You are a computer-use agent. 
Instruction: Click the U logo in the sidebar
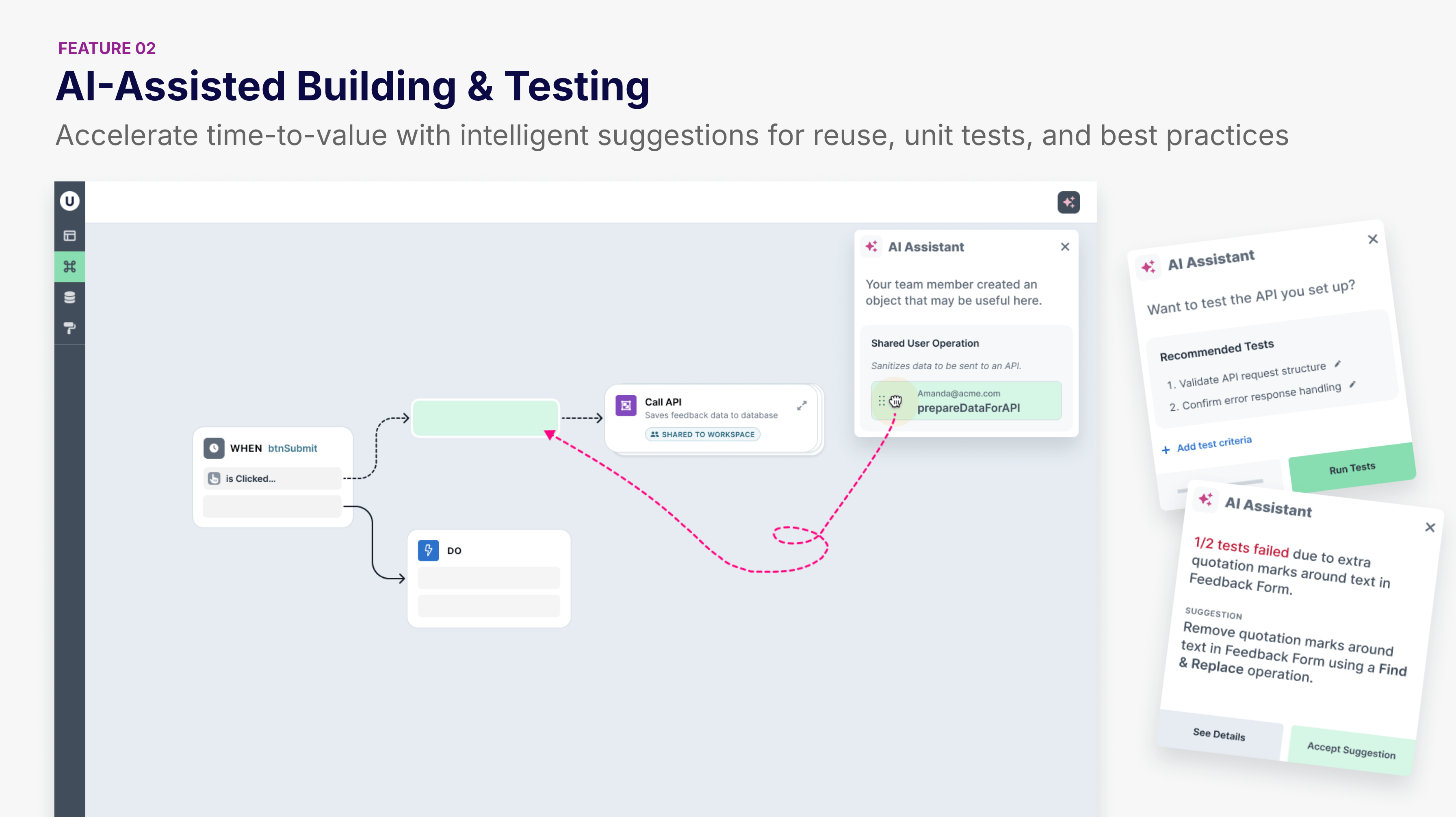click(x=69, y=201)
